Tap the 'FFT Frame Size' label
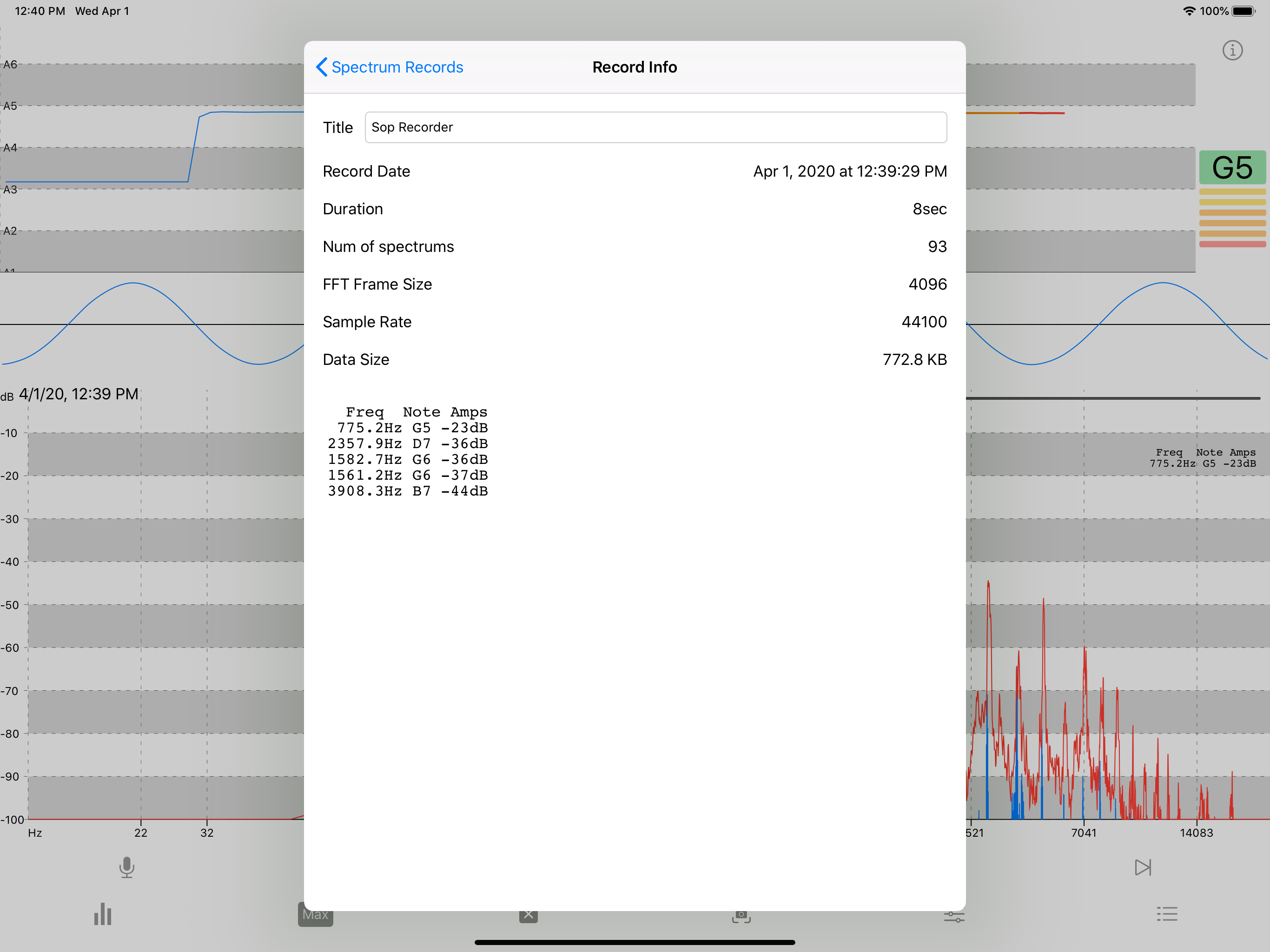The image size is (1270, 952). 377,284
